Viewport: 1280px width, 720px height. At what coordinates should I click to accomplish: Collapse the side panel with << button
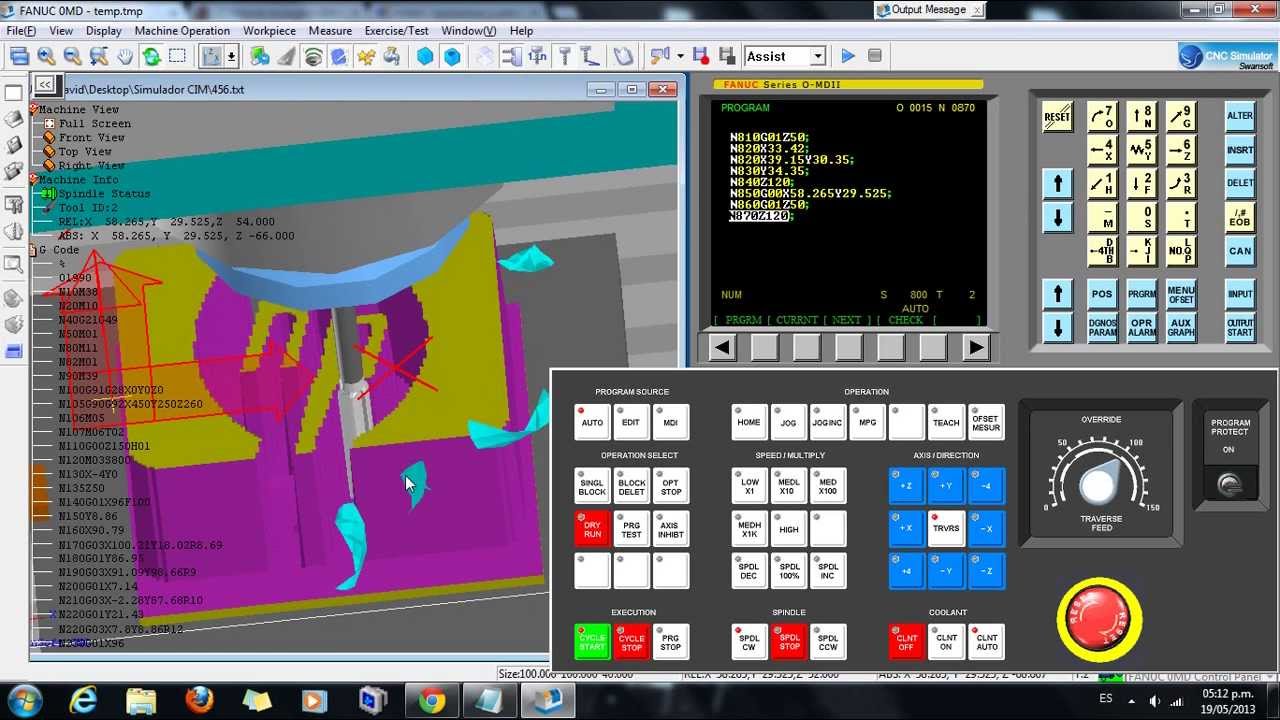tap(44, 85)
